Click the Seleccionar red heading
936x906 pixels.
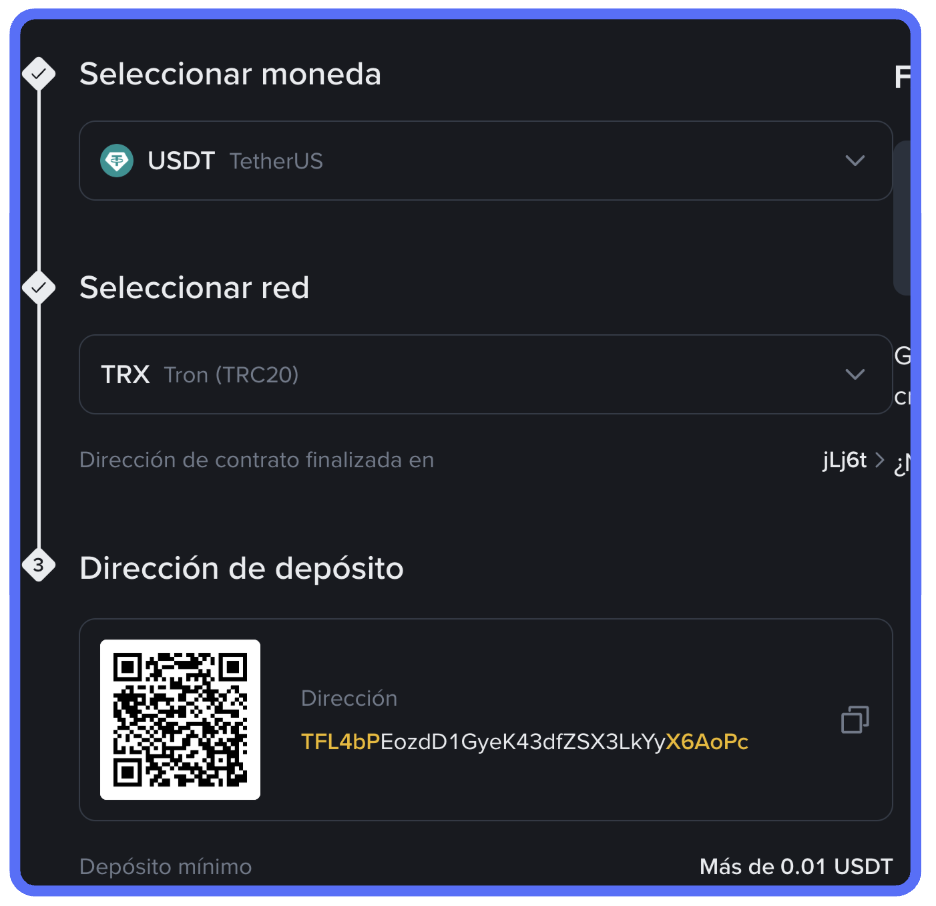[x=195, y=288]
